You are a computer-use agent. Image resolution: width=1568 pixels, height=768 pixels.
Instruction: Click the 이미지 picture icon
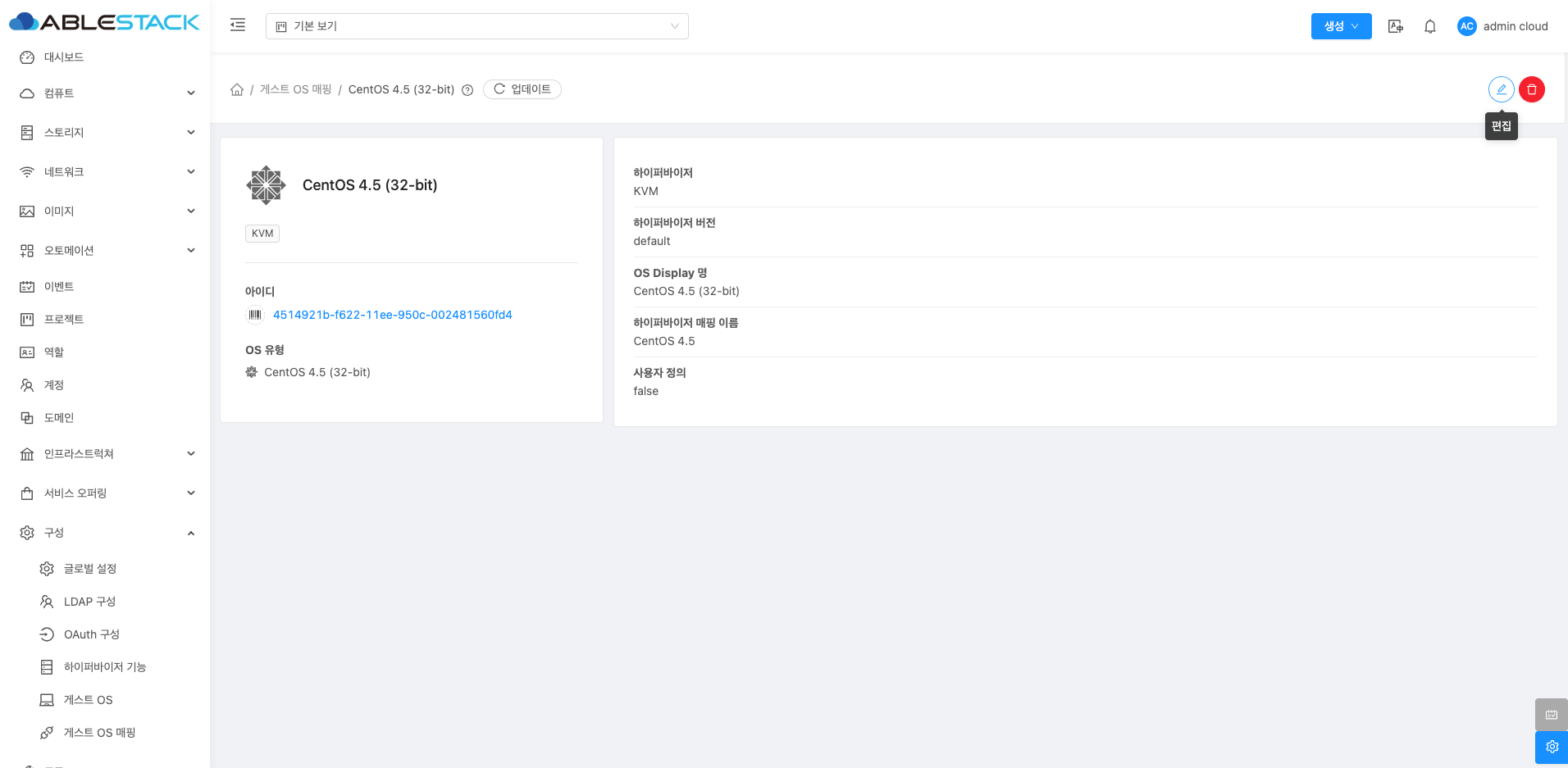(x=27, y=211)
